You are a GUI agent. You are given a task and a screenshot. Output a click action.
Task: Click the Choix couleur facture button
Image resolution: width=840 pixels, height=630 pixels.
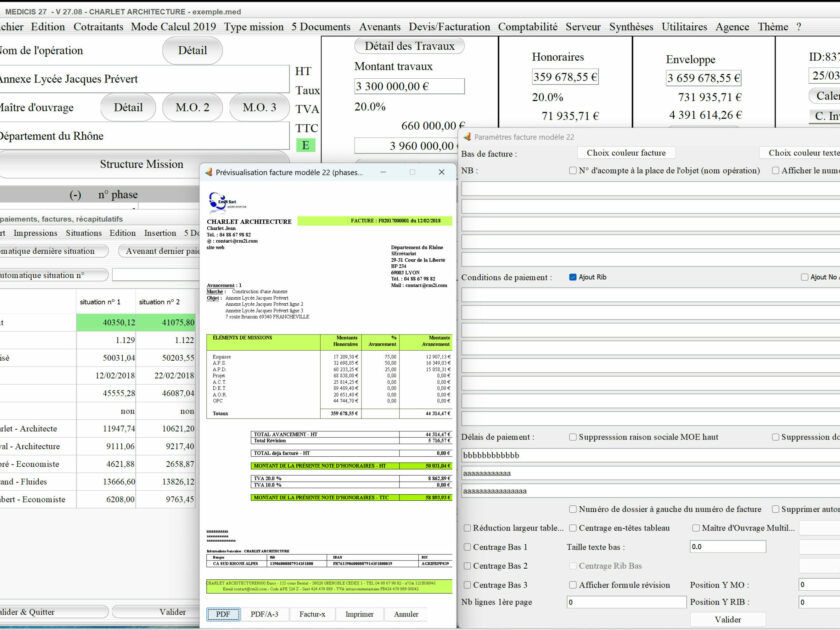[626, 153]
